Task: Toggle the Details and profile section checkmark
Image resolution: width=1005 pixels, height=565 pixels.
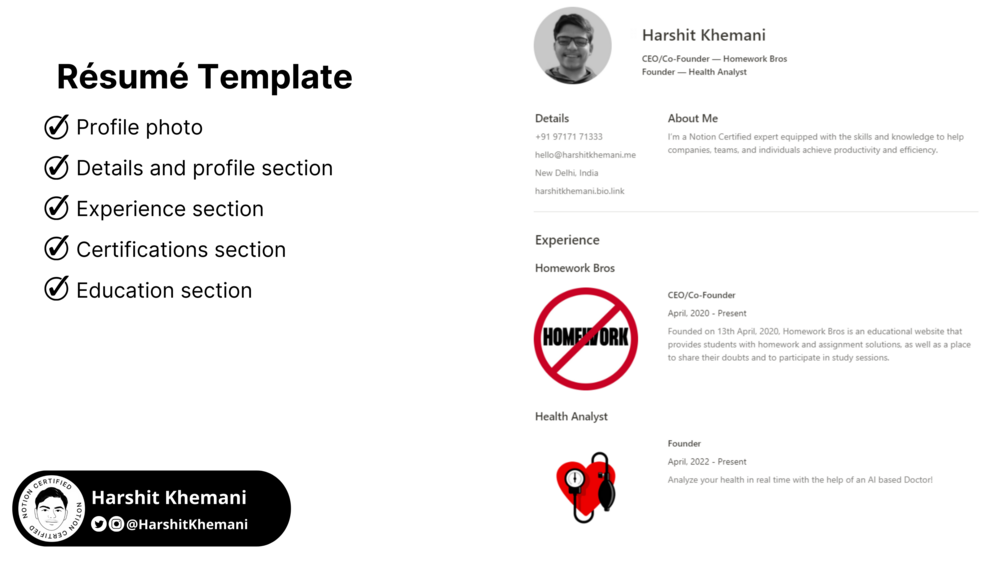Action: coord(57,168)
